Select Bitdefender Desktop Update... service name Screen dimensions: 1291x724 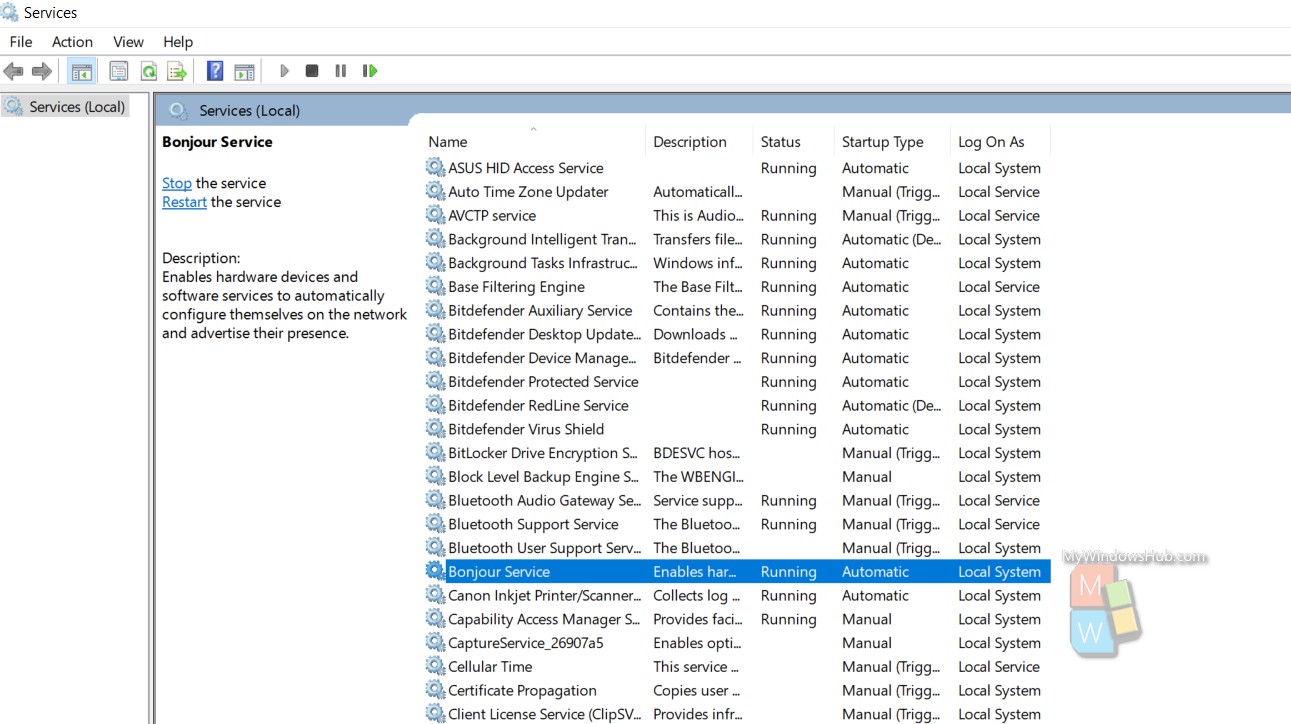544,334
